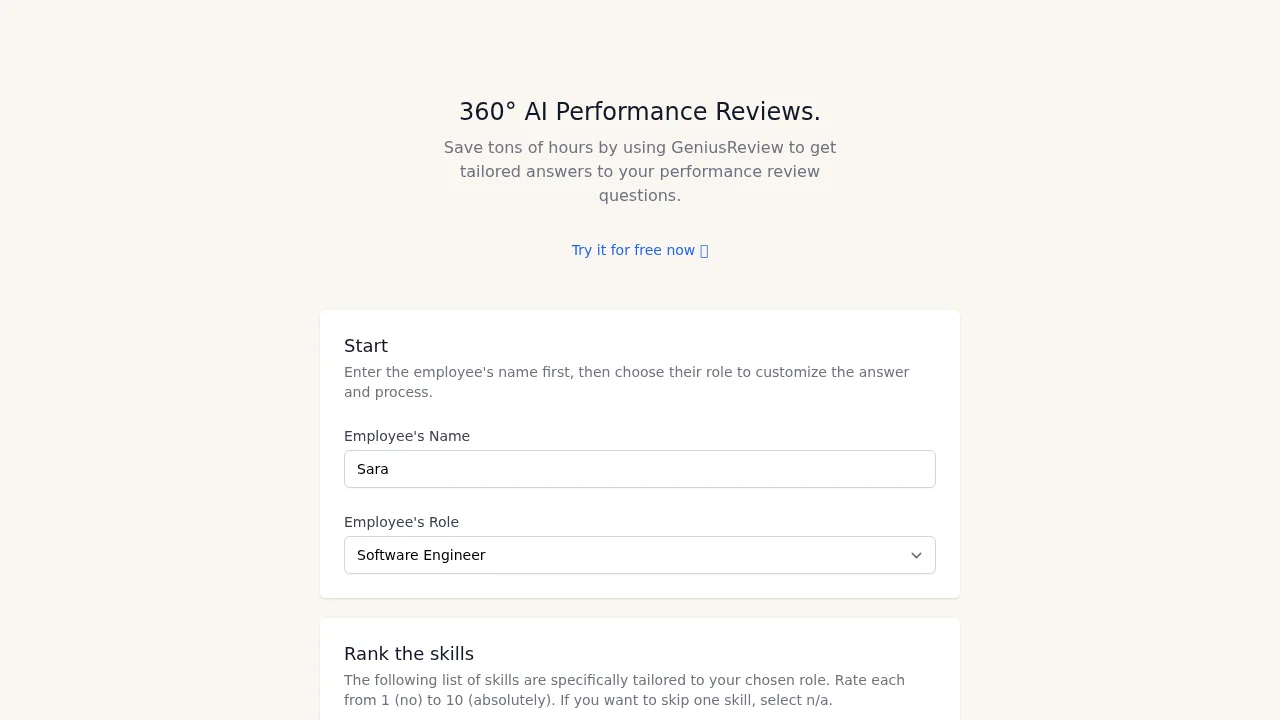The image size is (1280, 720).
Task: Select the name Sara in the text box
Action: 372,468
